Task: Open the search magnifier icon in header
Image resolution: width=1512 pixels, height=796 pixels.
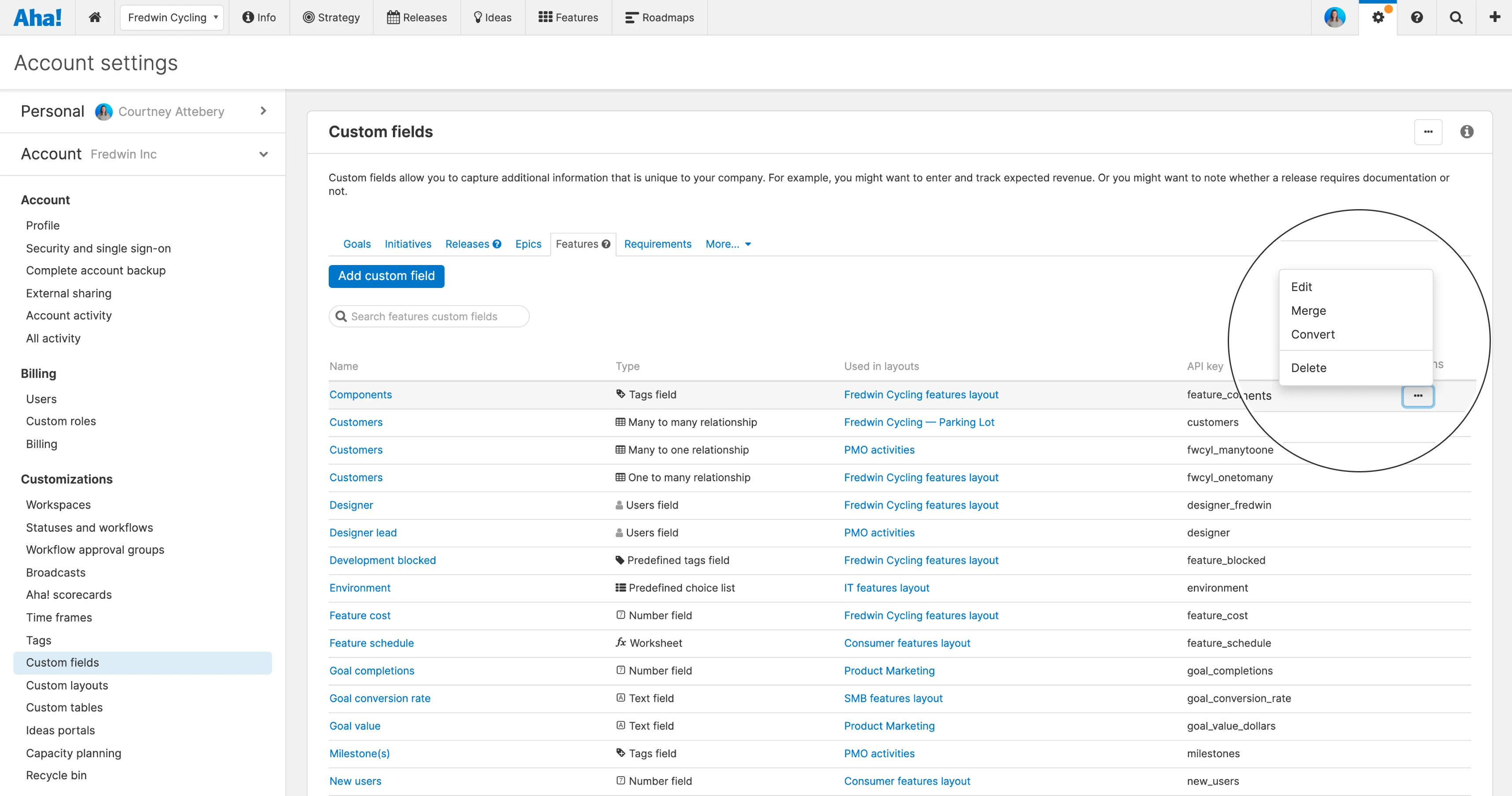Action: (1456, 18)
